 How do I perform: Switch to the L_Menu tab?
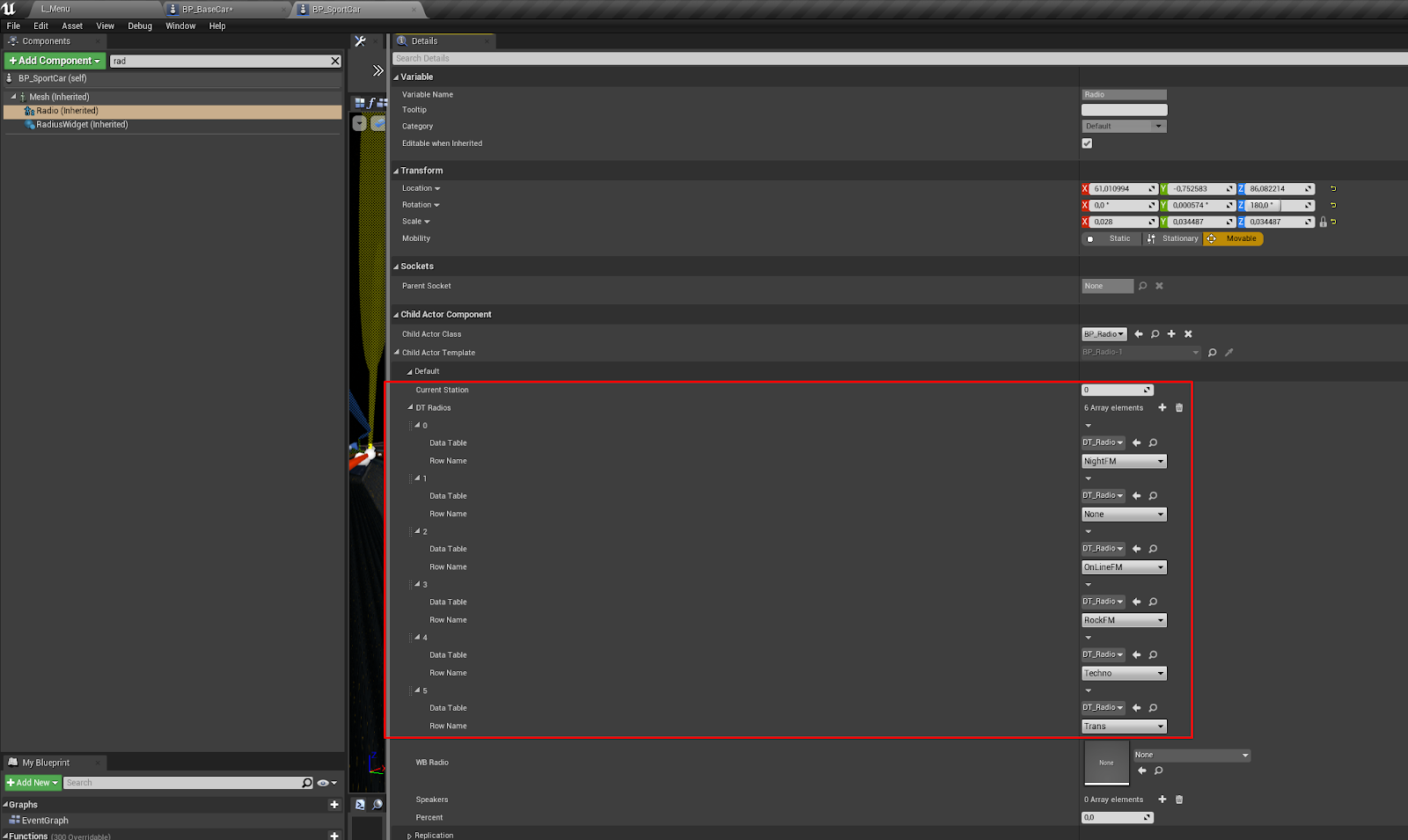click(x=55, y=9)
